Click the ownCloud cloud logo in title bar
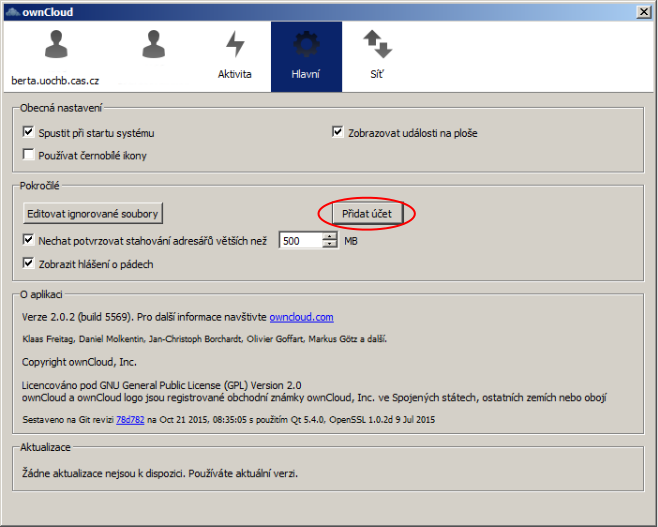 point(13,12)
